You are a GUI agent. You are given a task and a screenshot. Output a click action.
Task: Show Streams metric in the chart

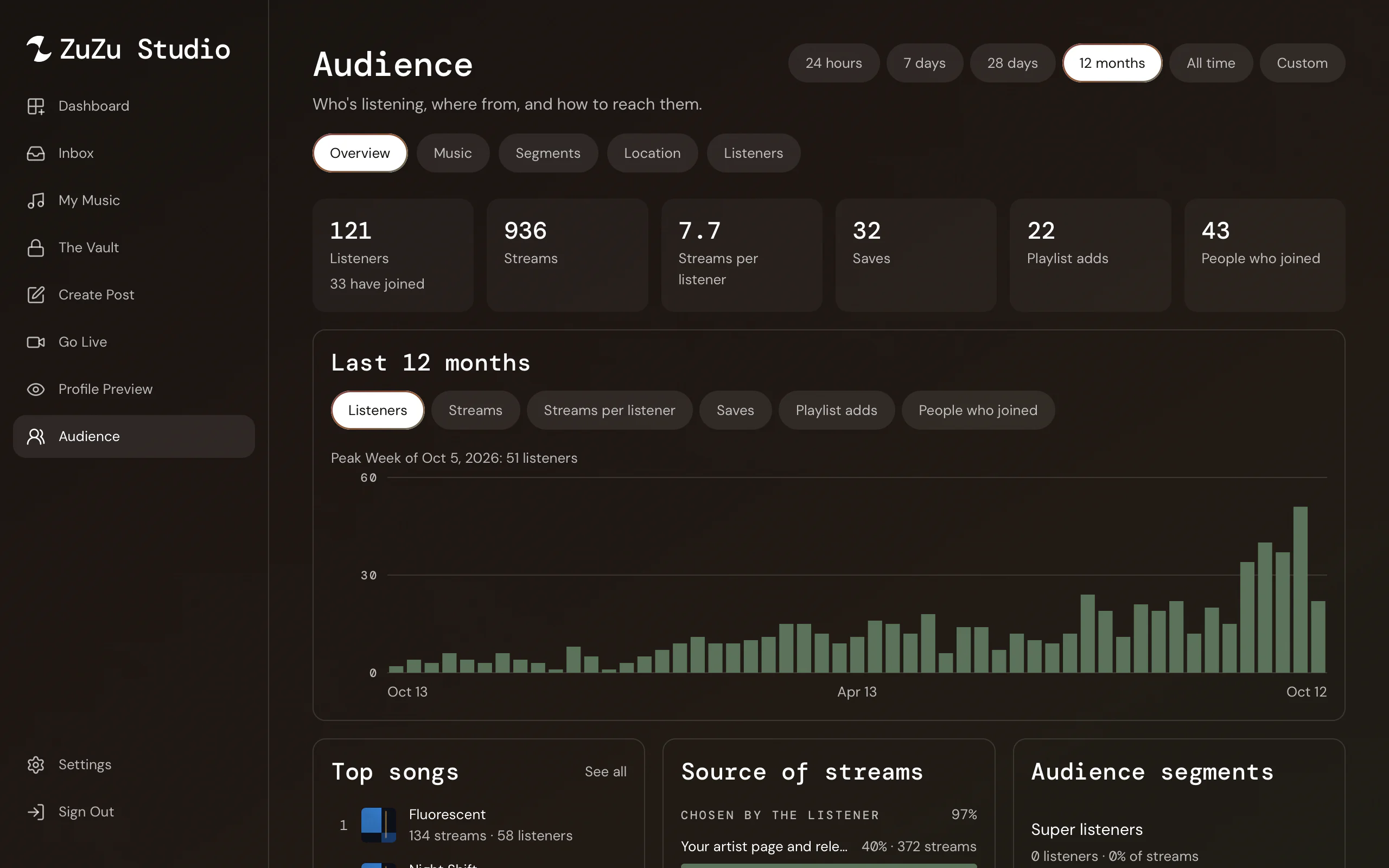pos(475,411)
